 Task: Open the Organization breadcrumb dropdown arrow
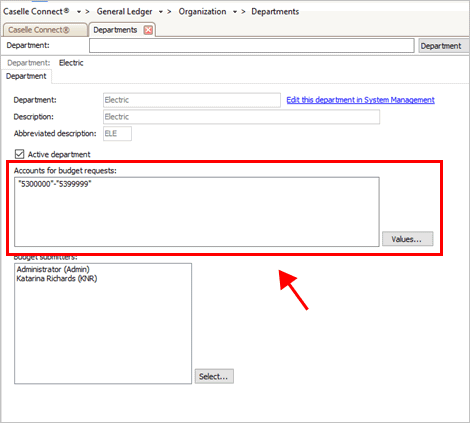(235, 12)
